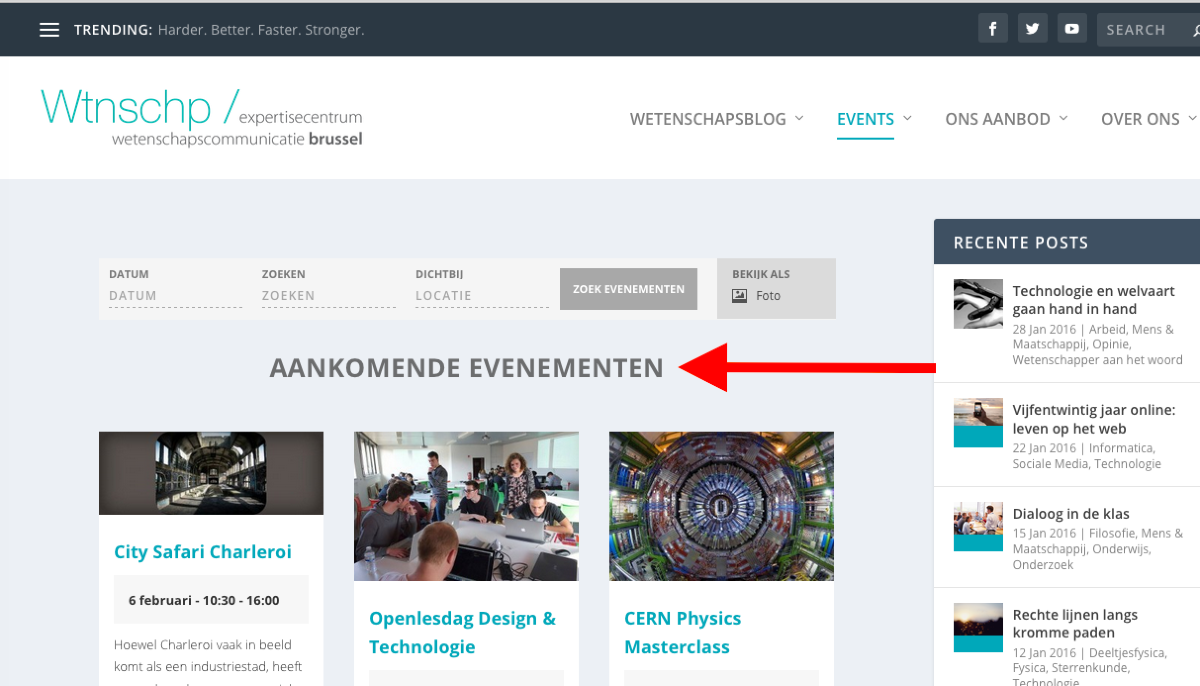Screen dimensions: 1200x686
Task: Click the Openlesdag classroom photo thumbnail
Action: (x=466, y=506)
